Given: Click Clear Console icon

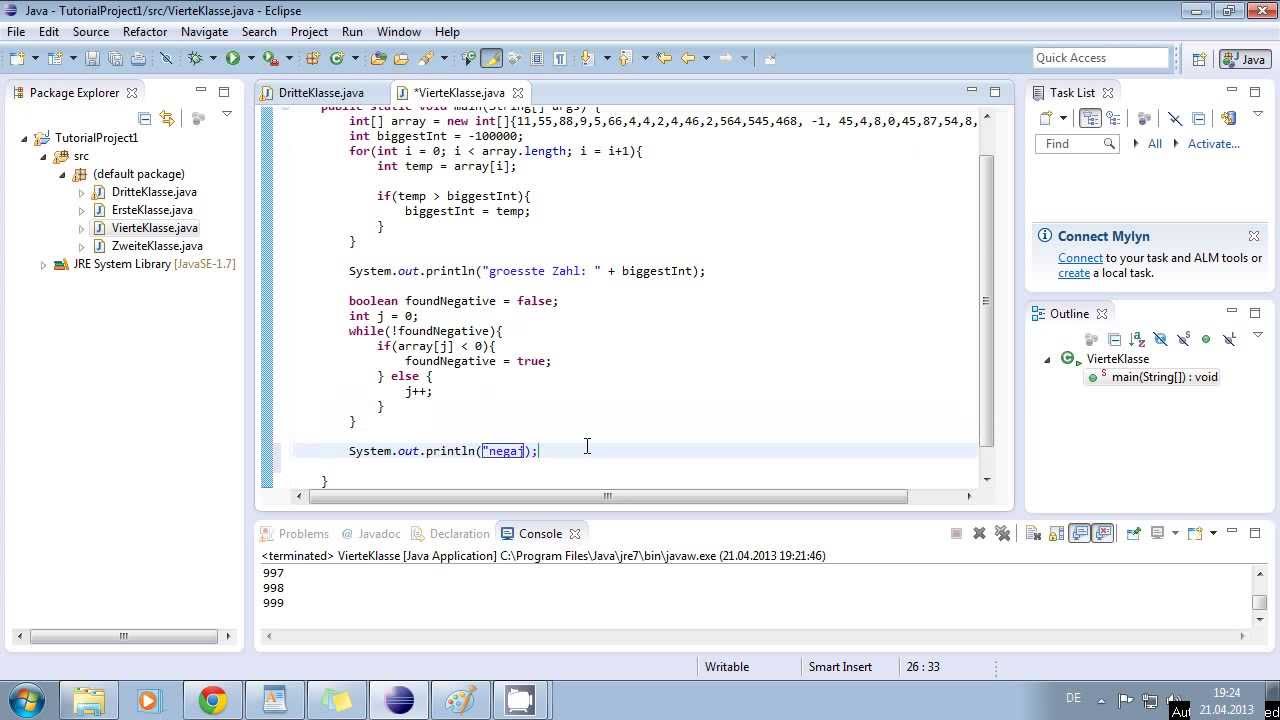Looking at the screenshot, I should click(x=1034, y=534).
